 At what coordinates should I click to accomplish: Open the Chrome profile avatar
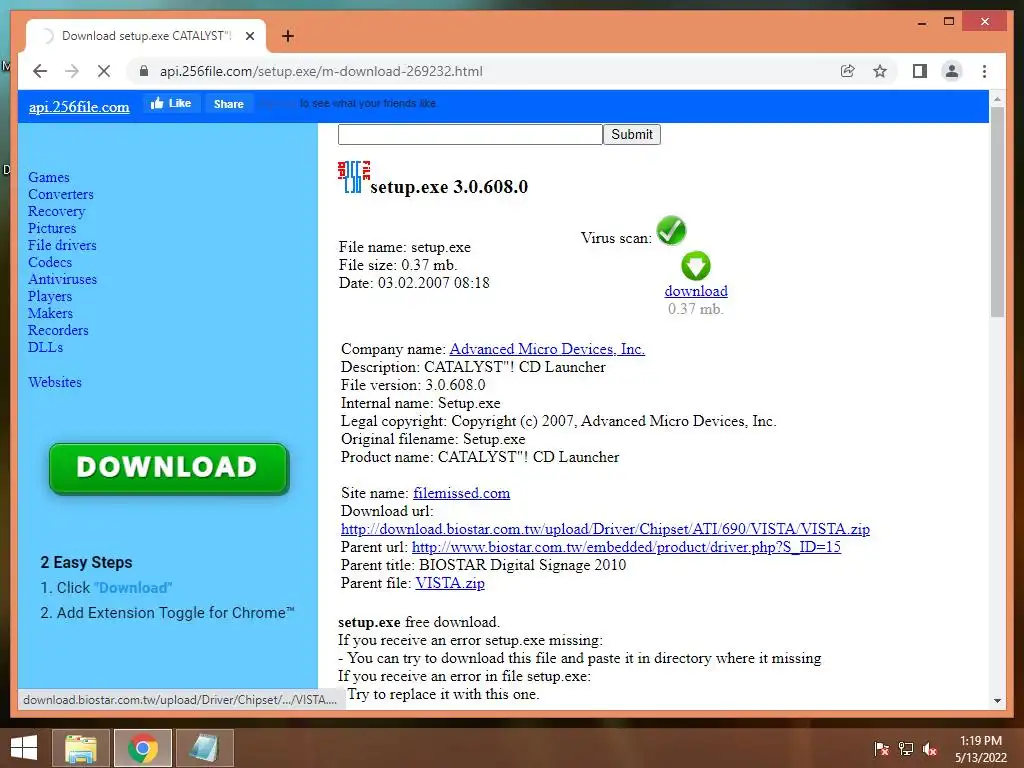pyautogui.click(x=952, y=71)
